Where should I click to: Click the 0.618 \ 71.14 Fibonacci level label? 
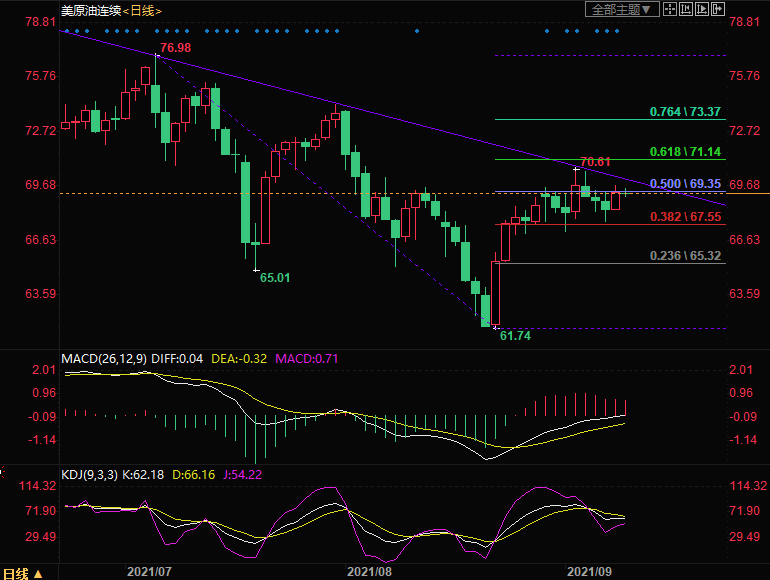(685, 152)
